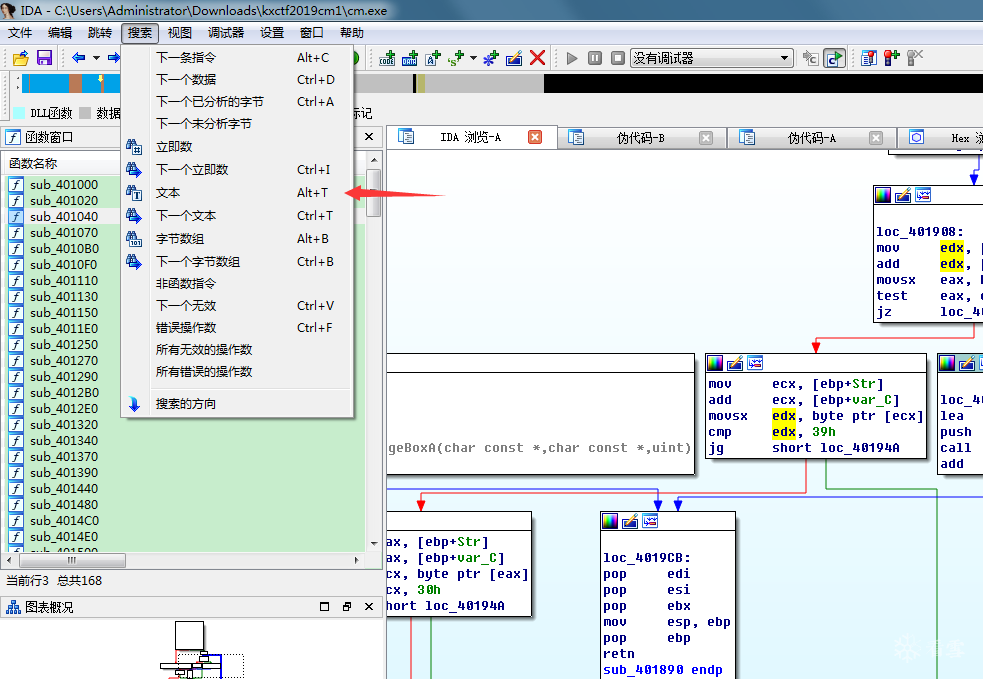Screen dimensions: 983x679
Task: Open the breakpoint list icon
Action: pyautogui.click(x=869, y=58)
